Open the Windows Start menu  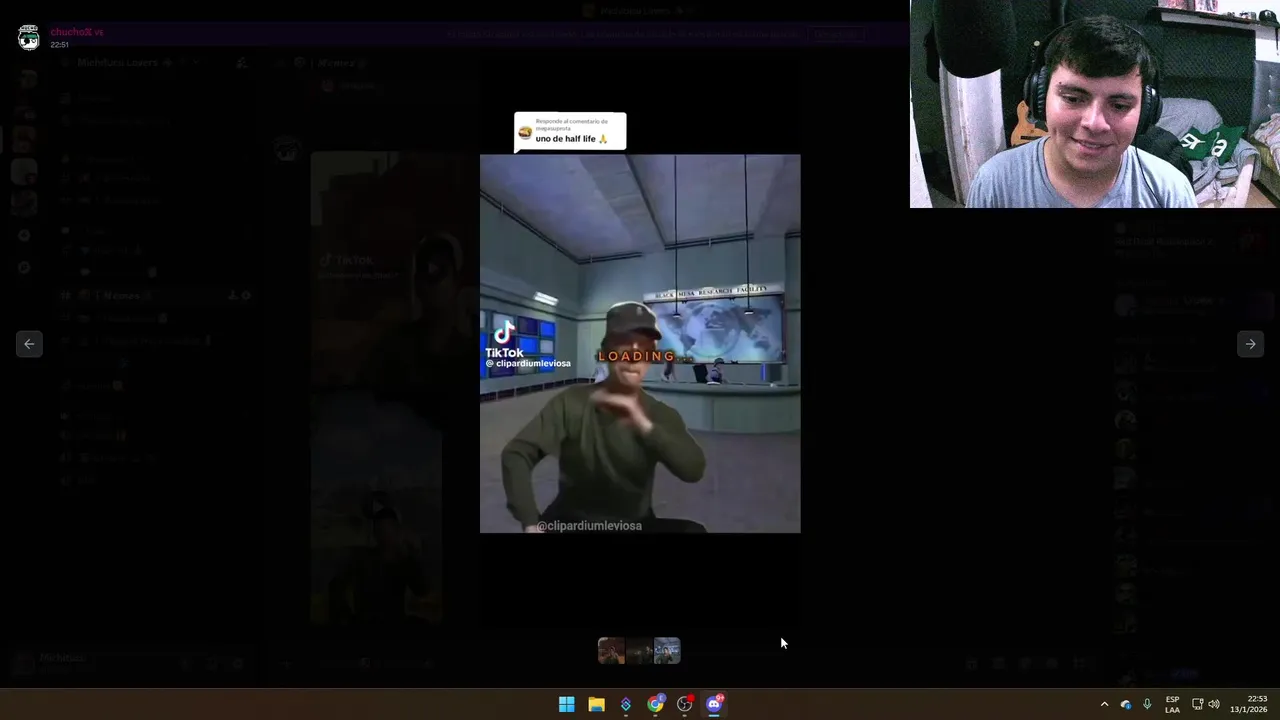point(566,704)
